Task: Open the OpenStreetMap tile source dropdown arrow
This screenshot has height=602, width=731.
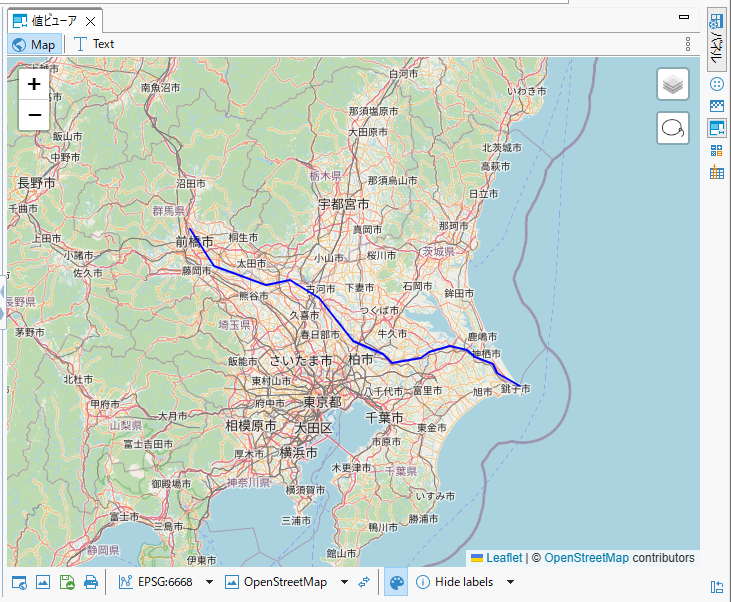Action: point(344,583)
